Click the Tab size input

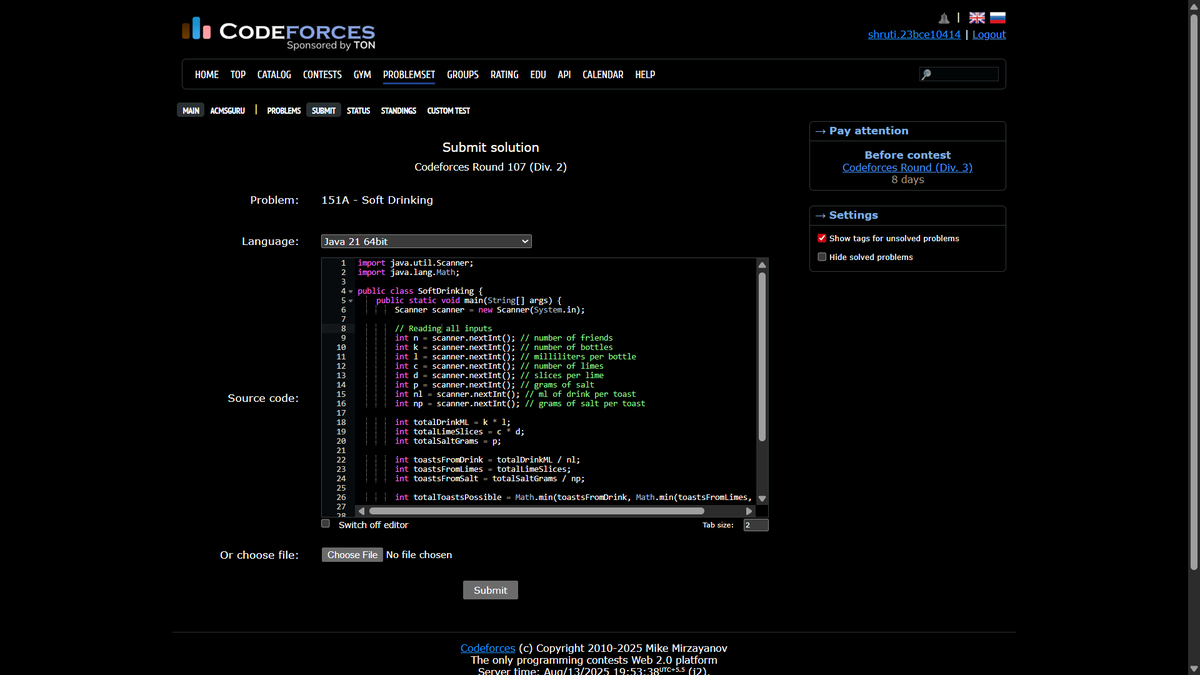click(x=756, y=525)
